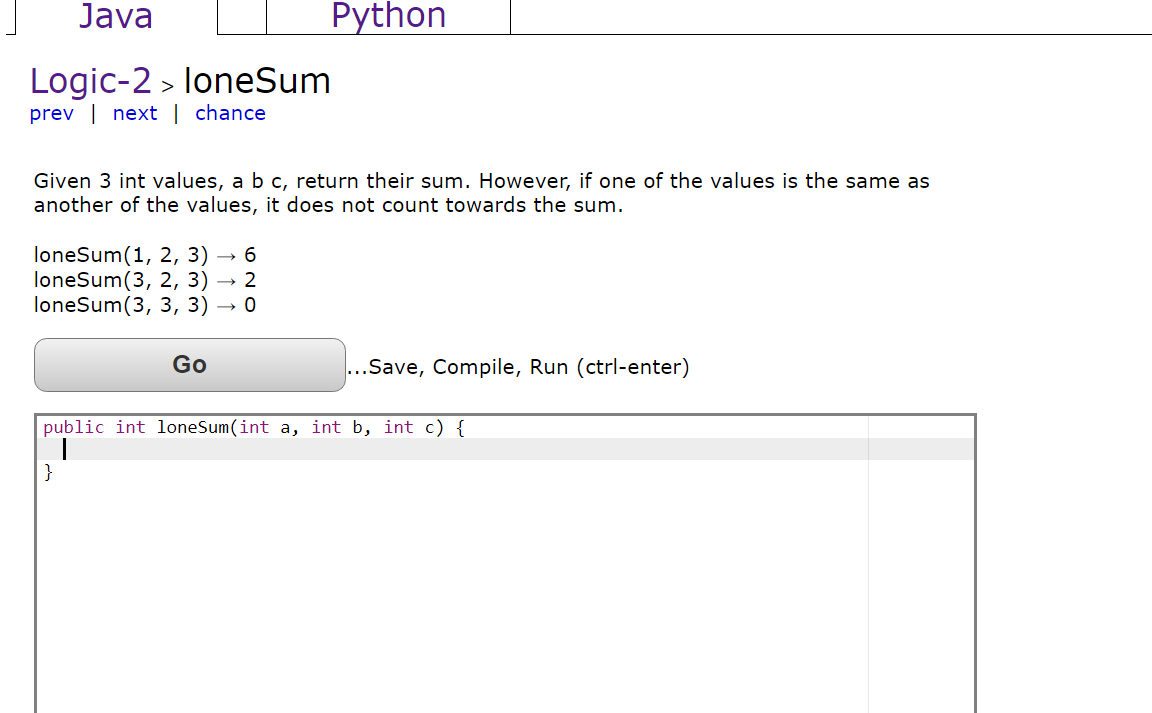Select the small blank tab between Java and Python
The image size is (1152, 713).
click(x=241, y=16)
